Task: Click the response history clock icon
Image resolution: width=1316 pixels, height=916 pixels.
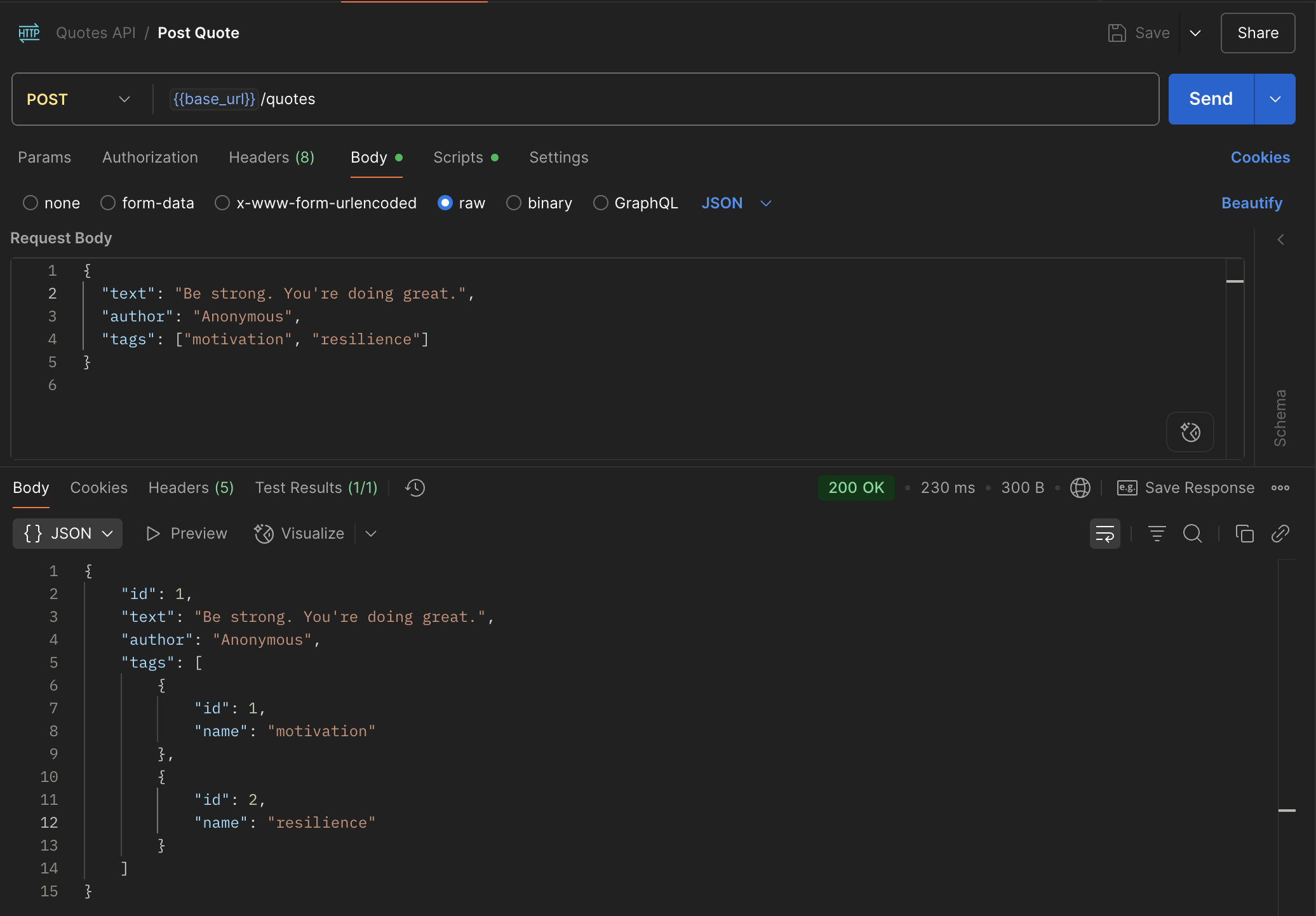Action: [415, 488]
